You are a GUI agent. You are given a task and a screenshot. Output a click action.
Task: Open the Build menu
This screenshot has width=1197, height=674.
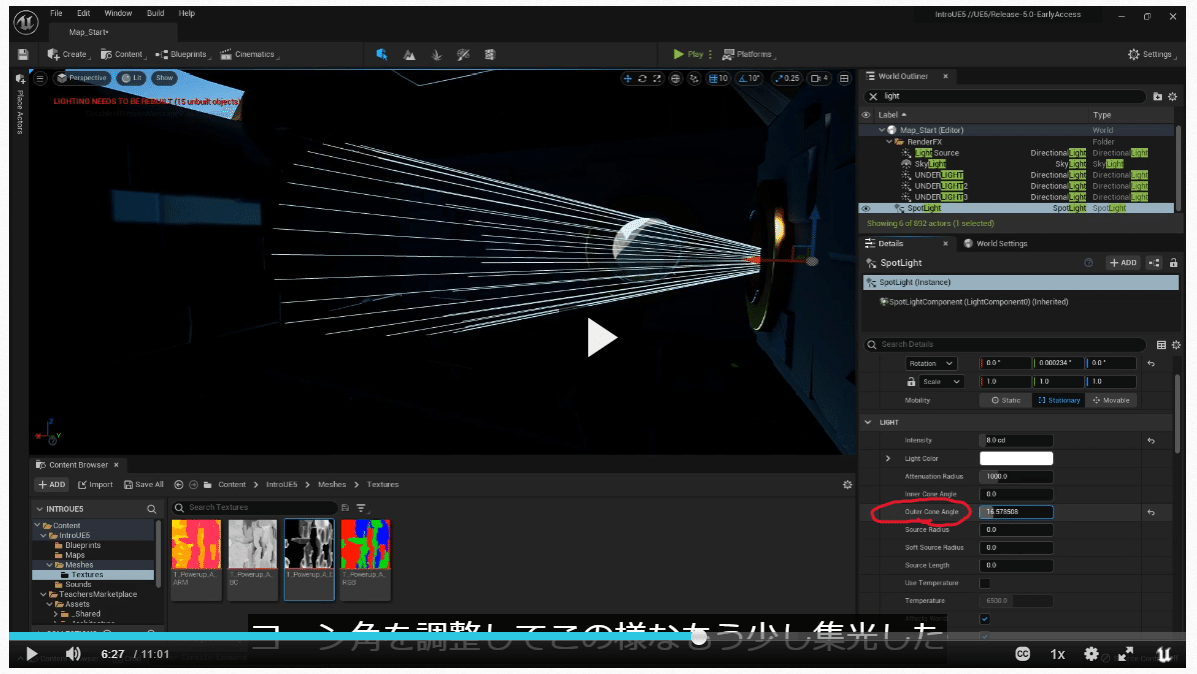pos(155,13)
